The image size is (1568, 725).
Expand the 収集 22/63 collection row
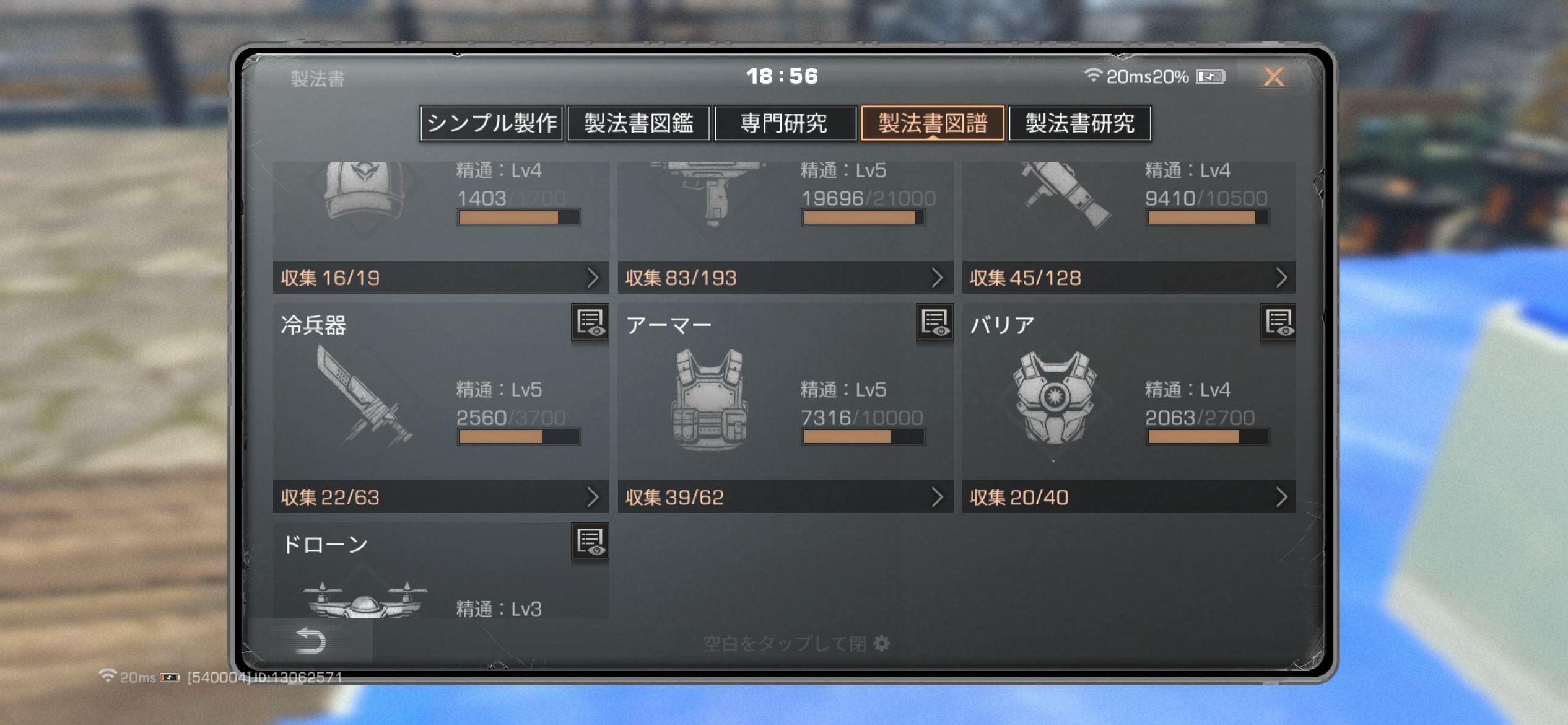click(441, 497)
